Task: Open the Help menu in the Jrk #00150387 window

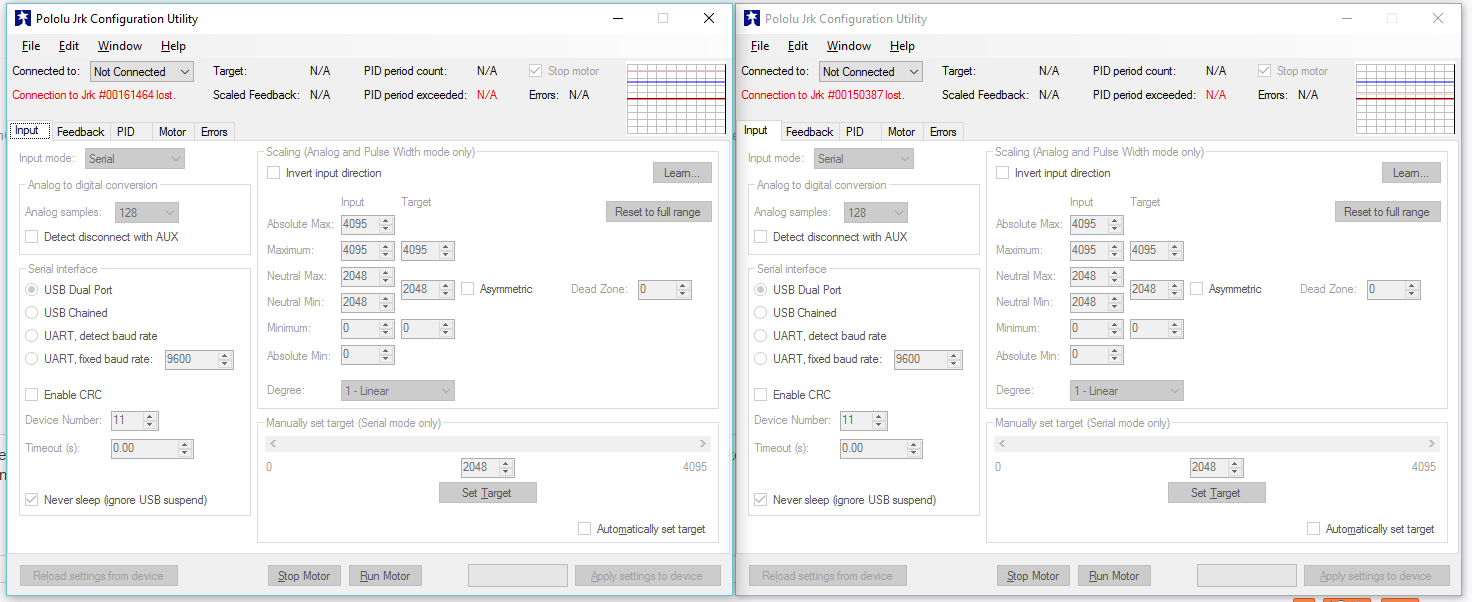Action: [902, 46]
